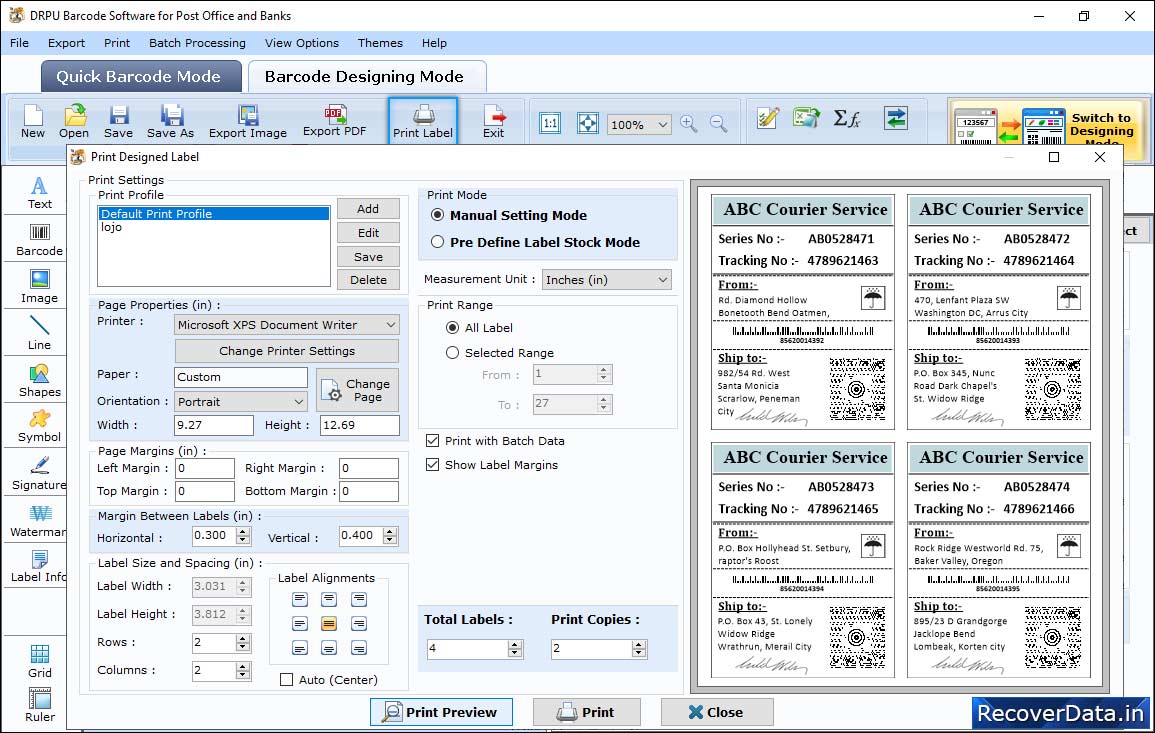The height and width of the screenshot is (733, 1155).
Task: Click the sigma formula icon
Action: (x=847, y=118)
